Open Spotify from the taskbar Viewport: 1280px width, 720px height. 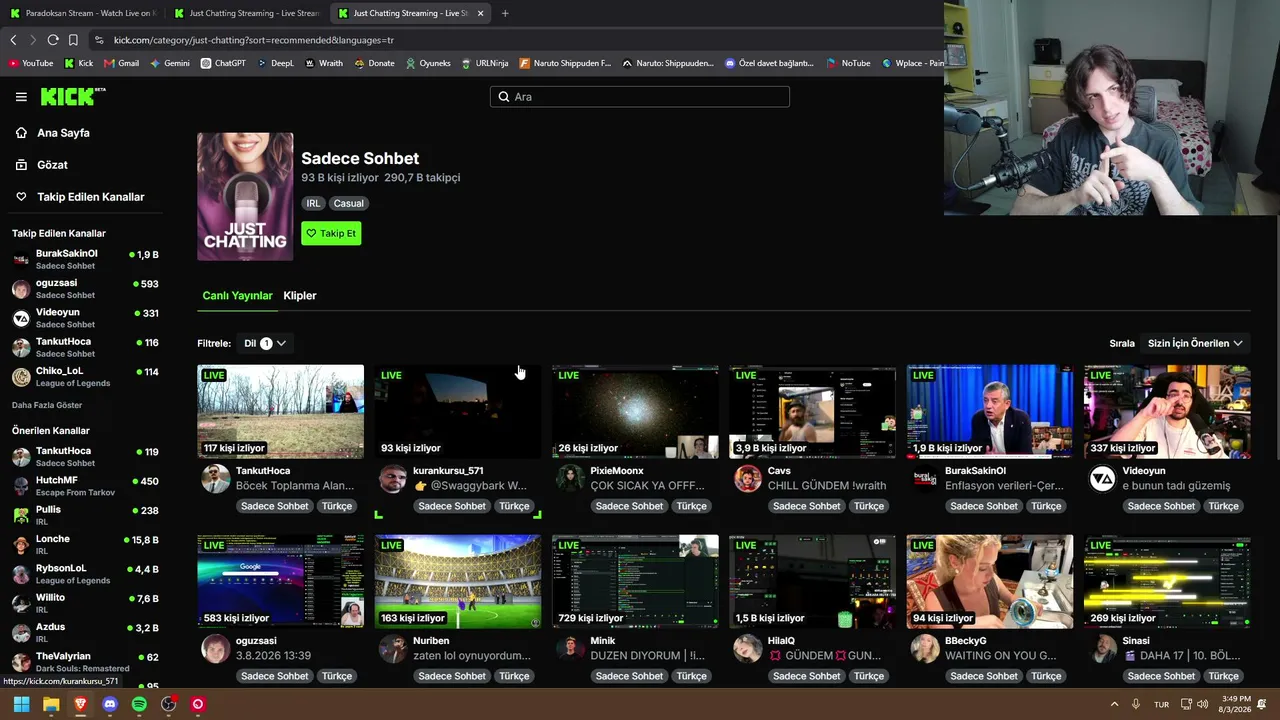(x=139, y=704)
